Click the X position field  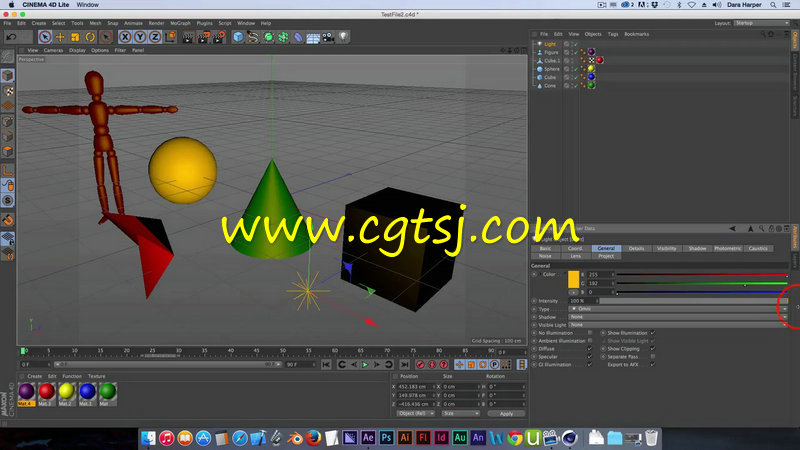pyautogui.click(x=415, y=387)
